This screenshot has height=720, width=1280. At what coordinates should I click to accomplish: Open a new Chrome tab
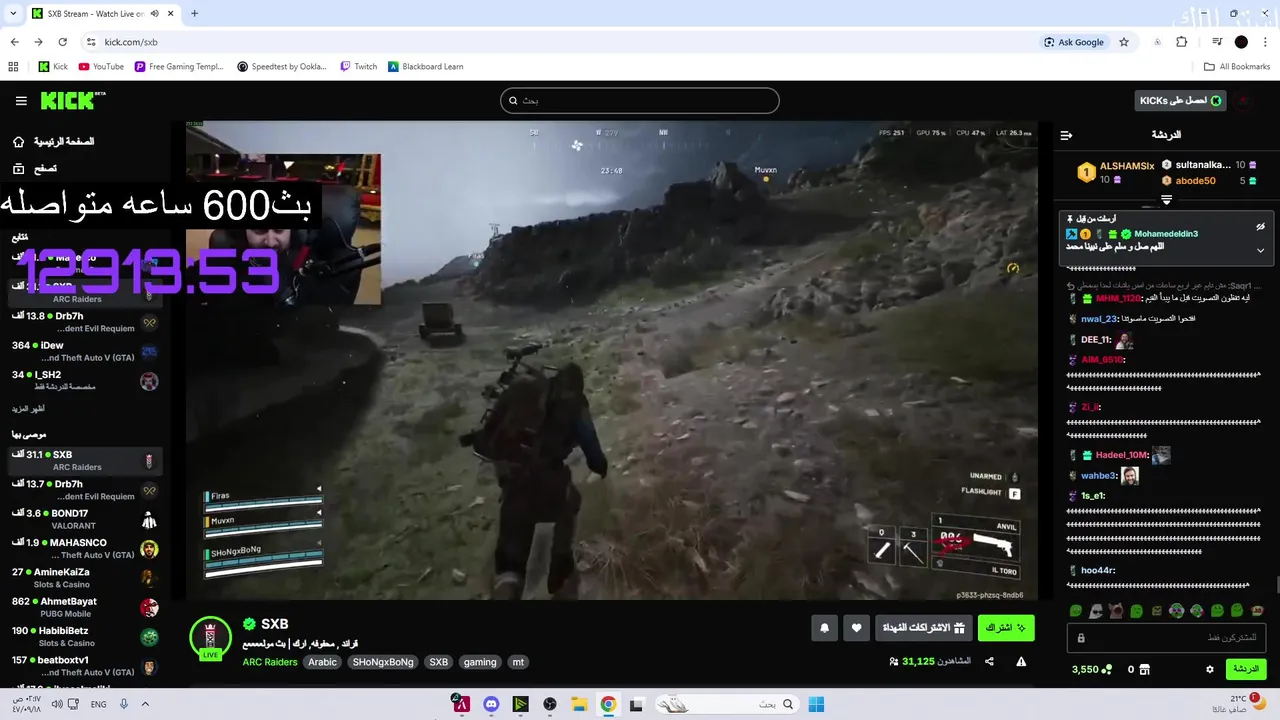click(194, 14)
